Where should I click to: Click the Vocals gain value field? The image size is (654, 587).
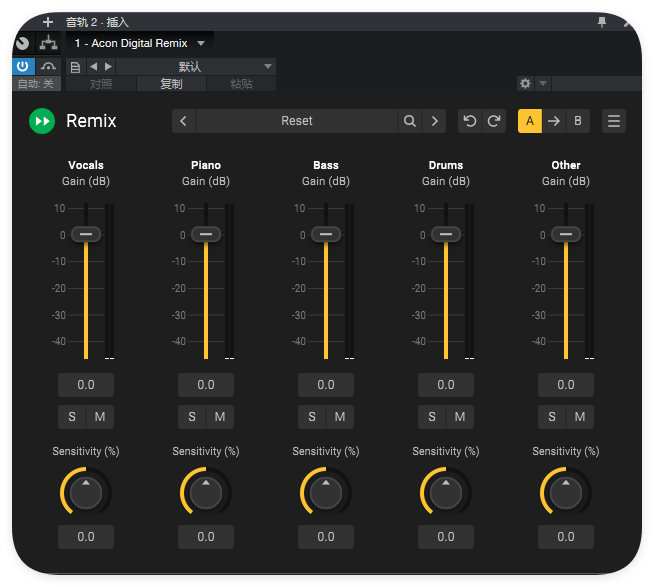(86, 385)
